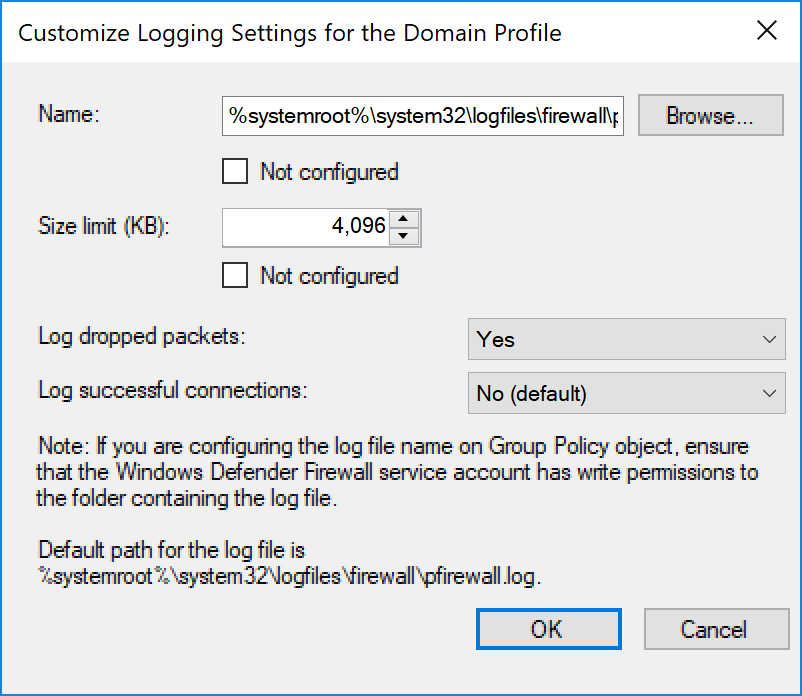
Task: Decrease size limit with the down arrow
Action: tap(404, 236)
